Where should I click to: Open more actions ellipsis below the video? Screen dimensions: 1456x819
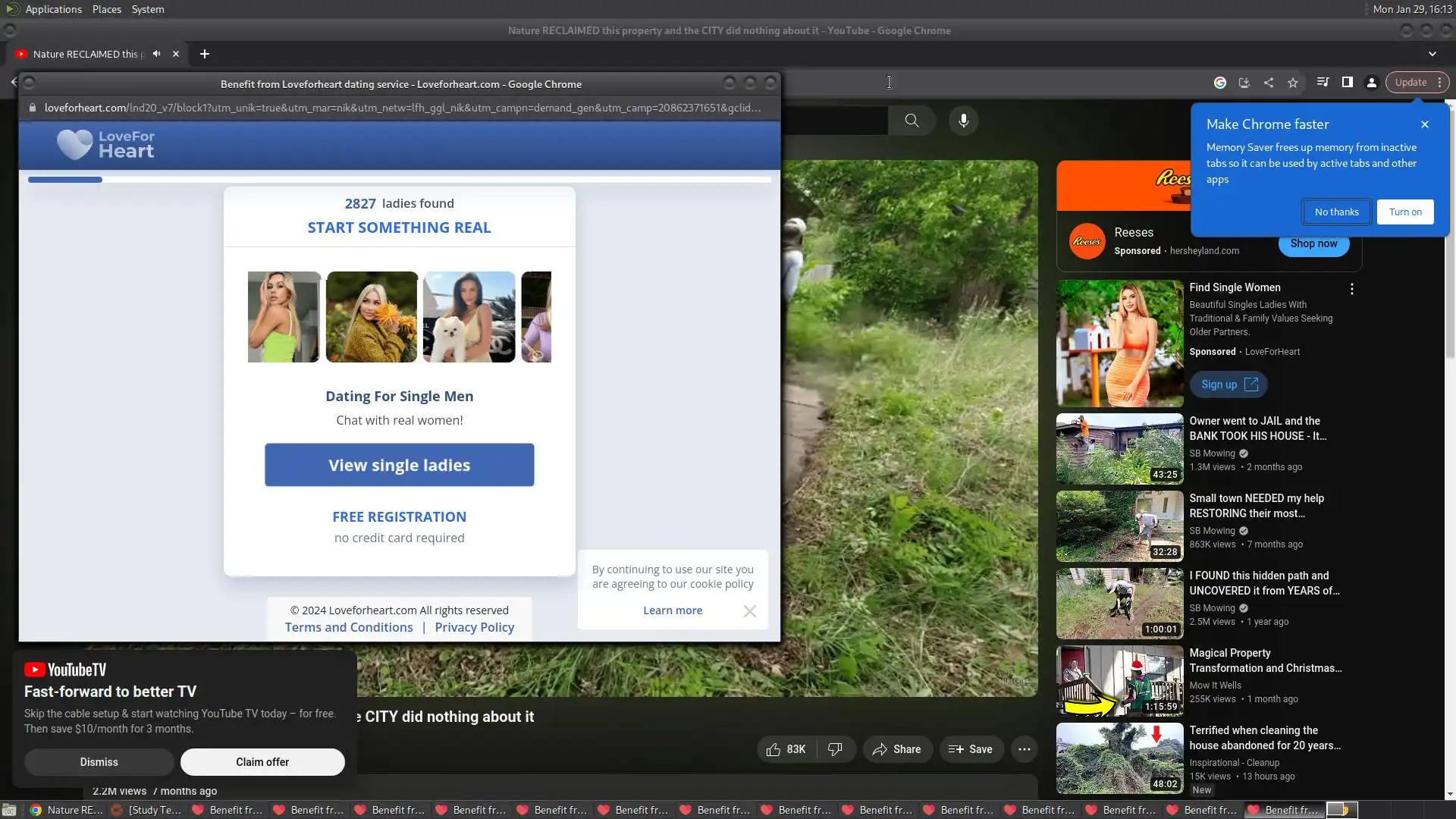1024,749
